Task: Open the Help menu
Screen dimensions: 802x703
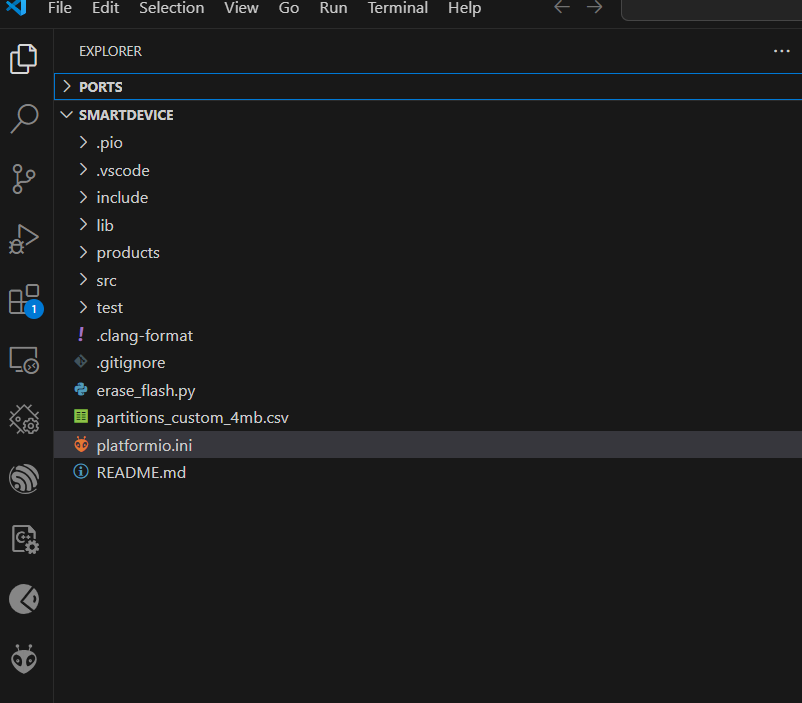Action: coord(464,8)
